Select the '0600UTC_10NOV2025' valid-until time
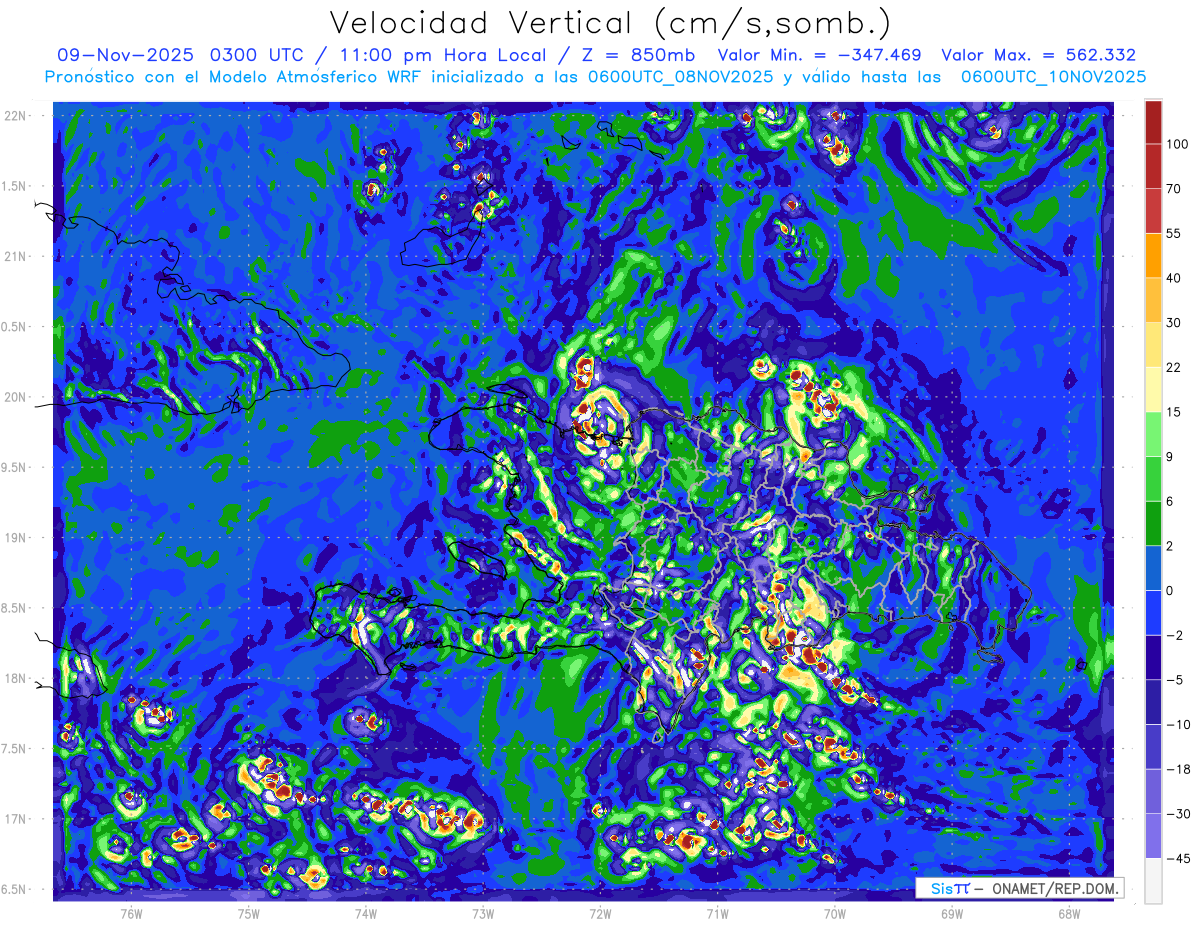Image resolution: width=1200 pixels, height=927 pixels. click(x=1053, y=77)
